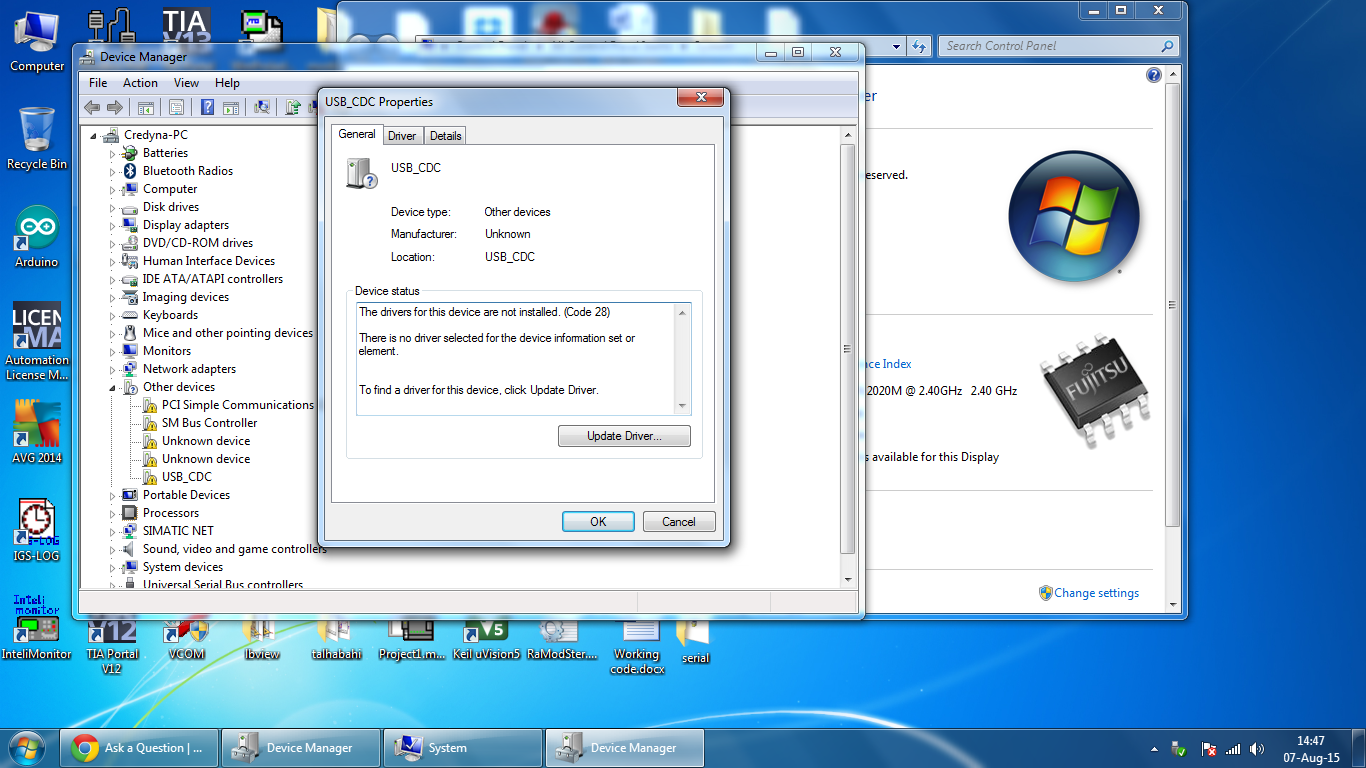Expand the Network adapters node
Screen dimensions: 1366x768
pos(113,370)
